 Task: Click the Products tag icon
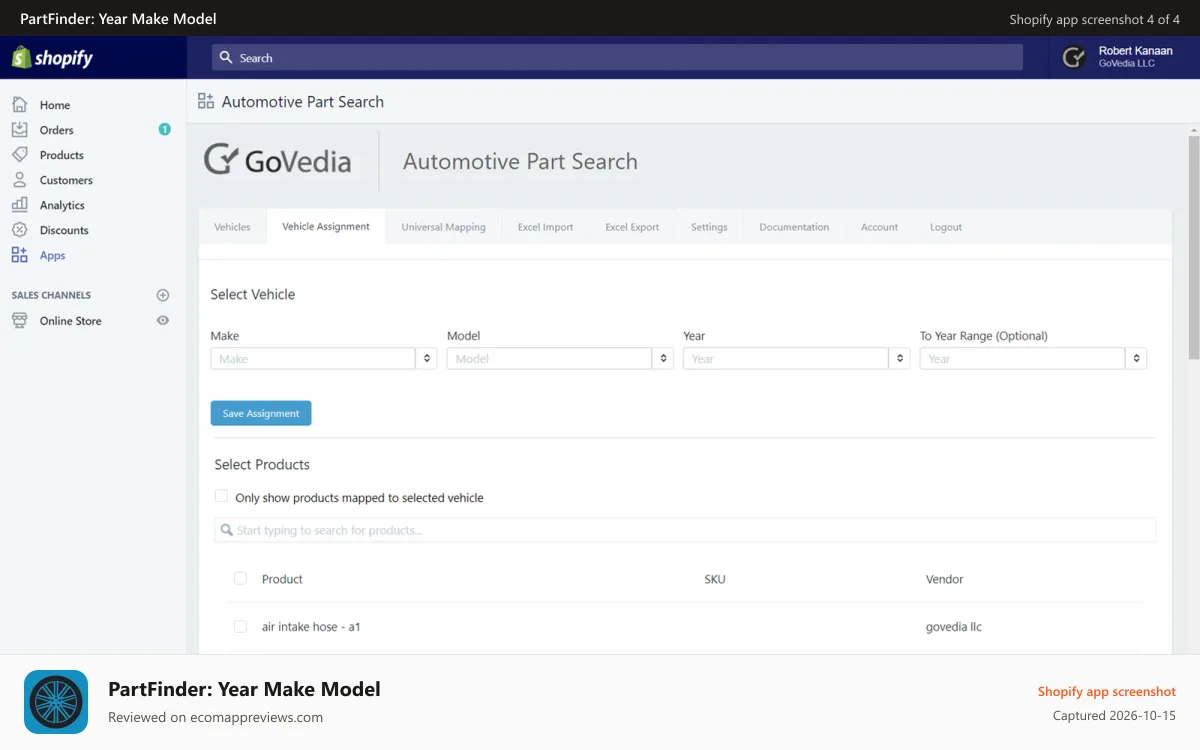tap(19, 154)
